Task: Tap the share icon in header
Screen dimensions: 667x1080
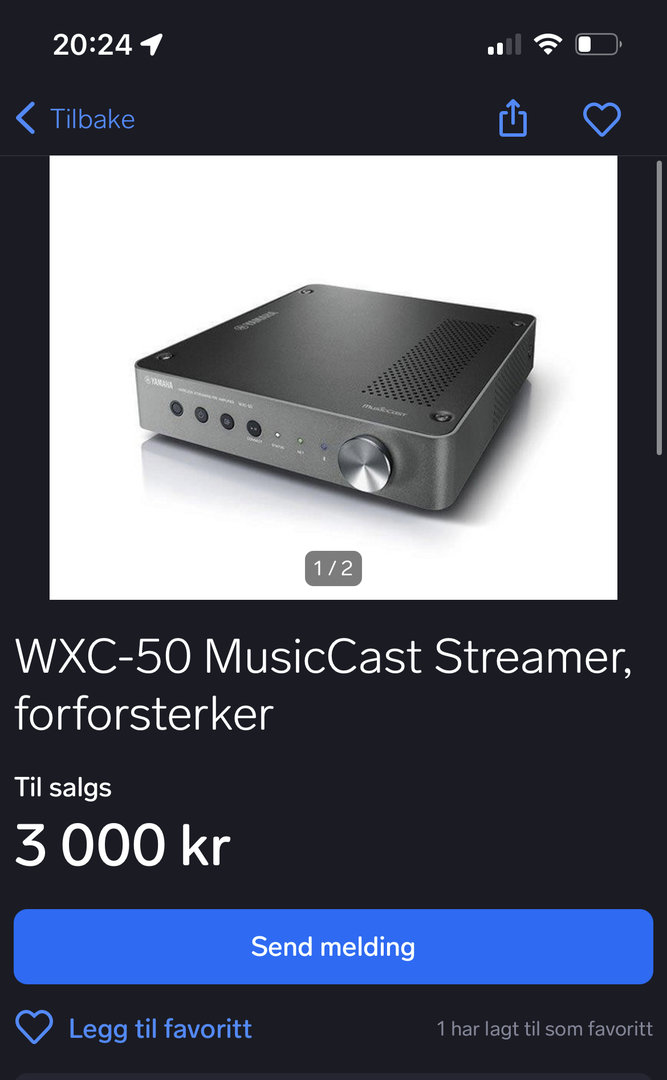Action: [513, 118]
